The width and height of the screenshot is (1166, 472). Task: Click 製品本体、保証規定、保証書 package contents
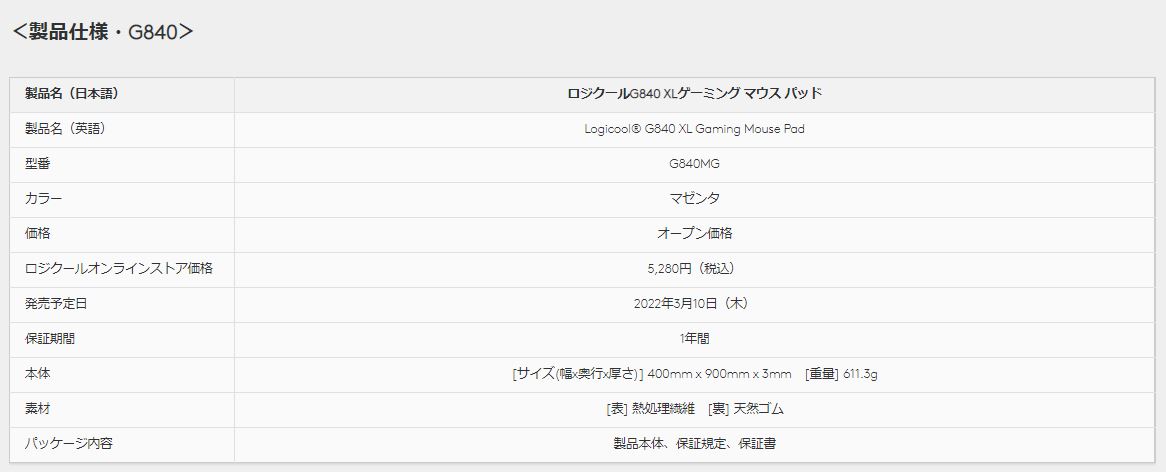coord(694,444)
